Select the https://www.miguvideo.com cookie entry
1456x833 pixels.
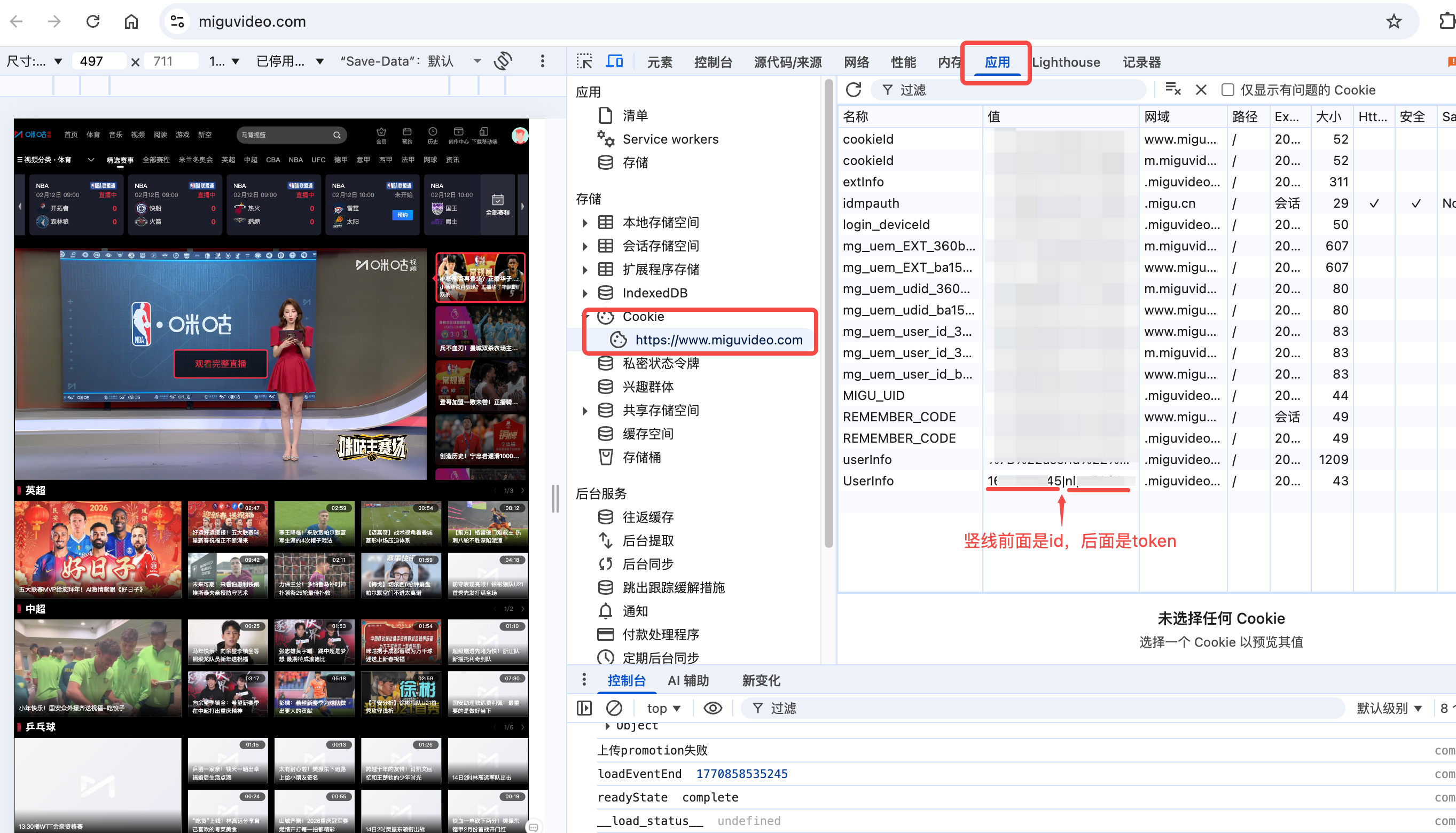(718, 340)
